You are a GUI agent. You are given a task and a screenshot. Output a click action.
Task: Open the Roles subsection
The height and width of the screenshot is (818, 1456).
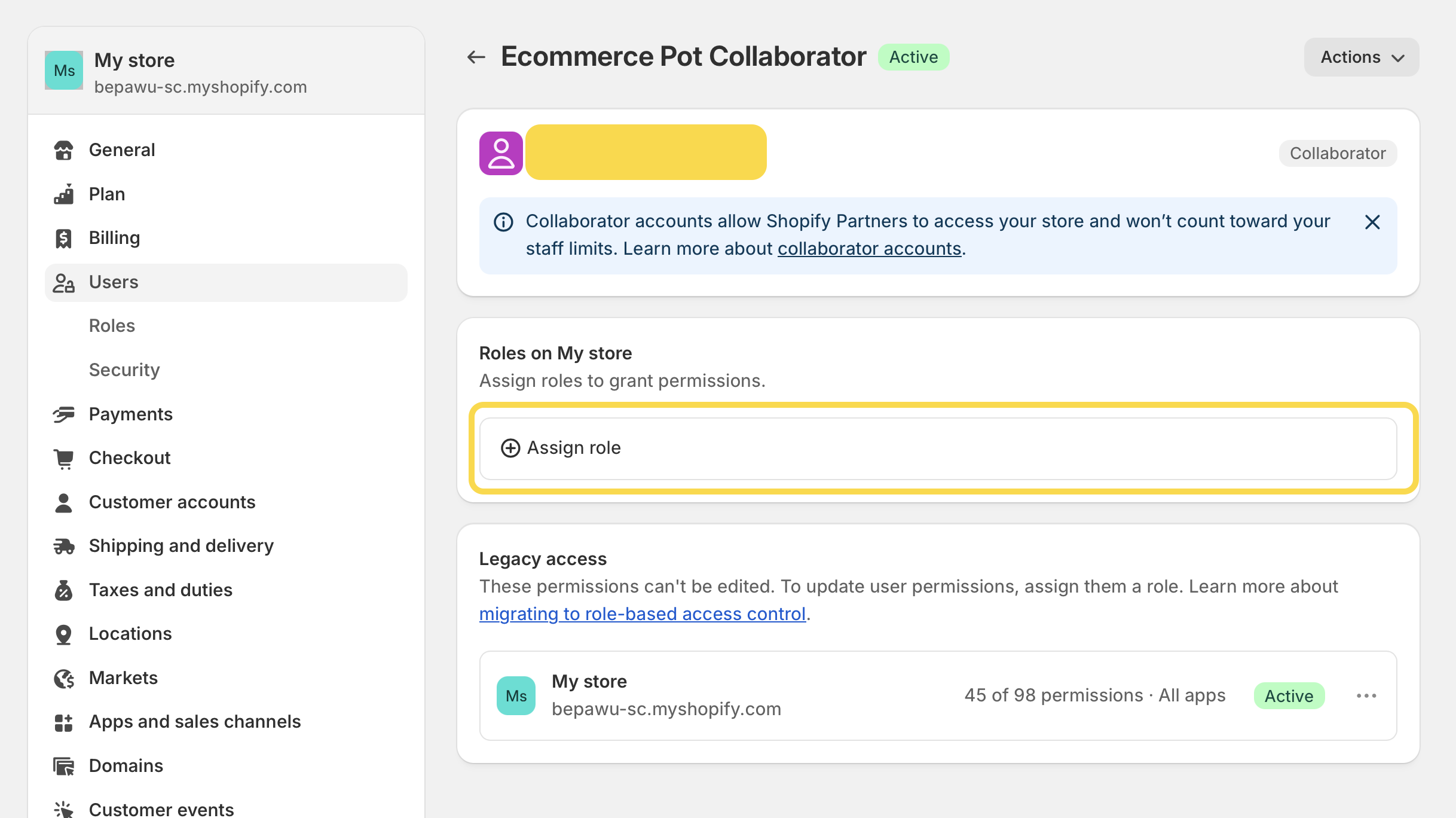[x=112, y=326]
